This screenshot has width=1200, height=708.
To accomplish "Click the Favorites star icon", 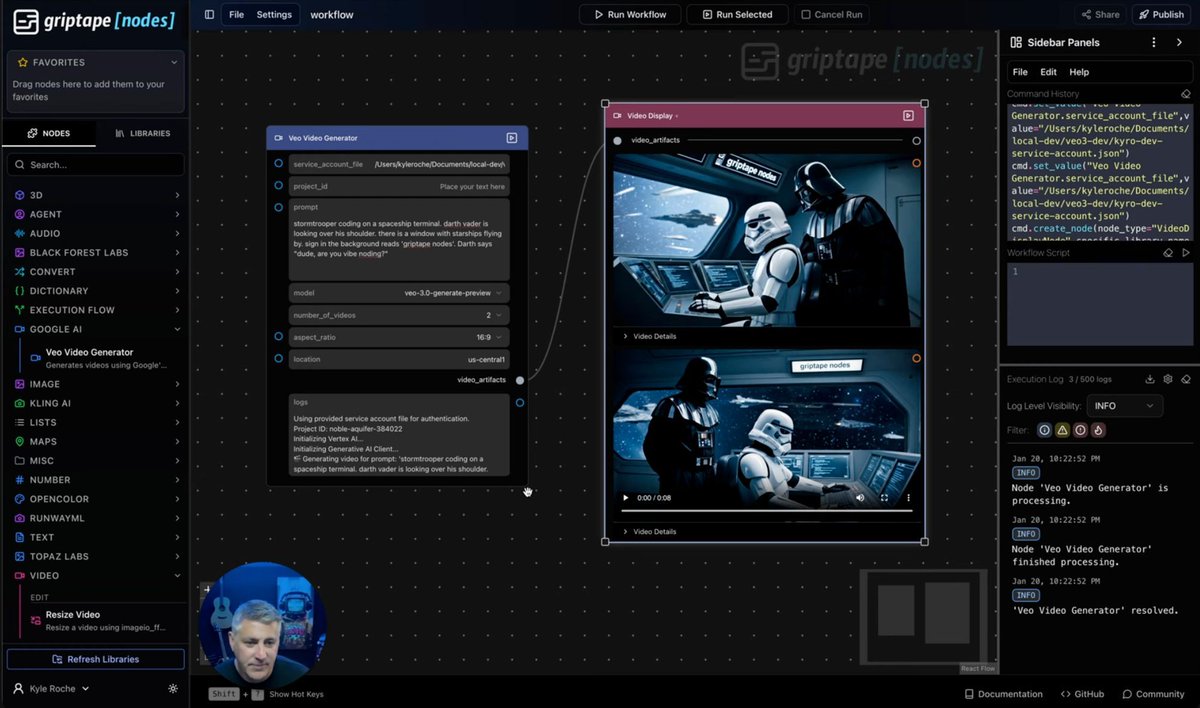I will (22, 62).
